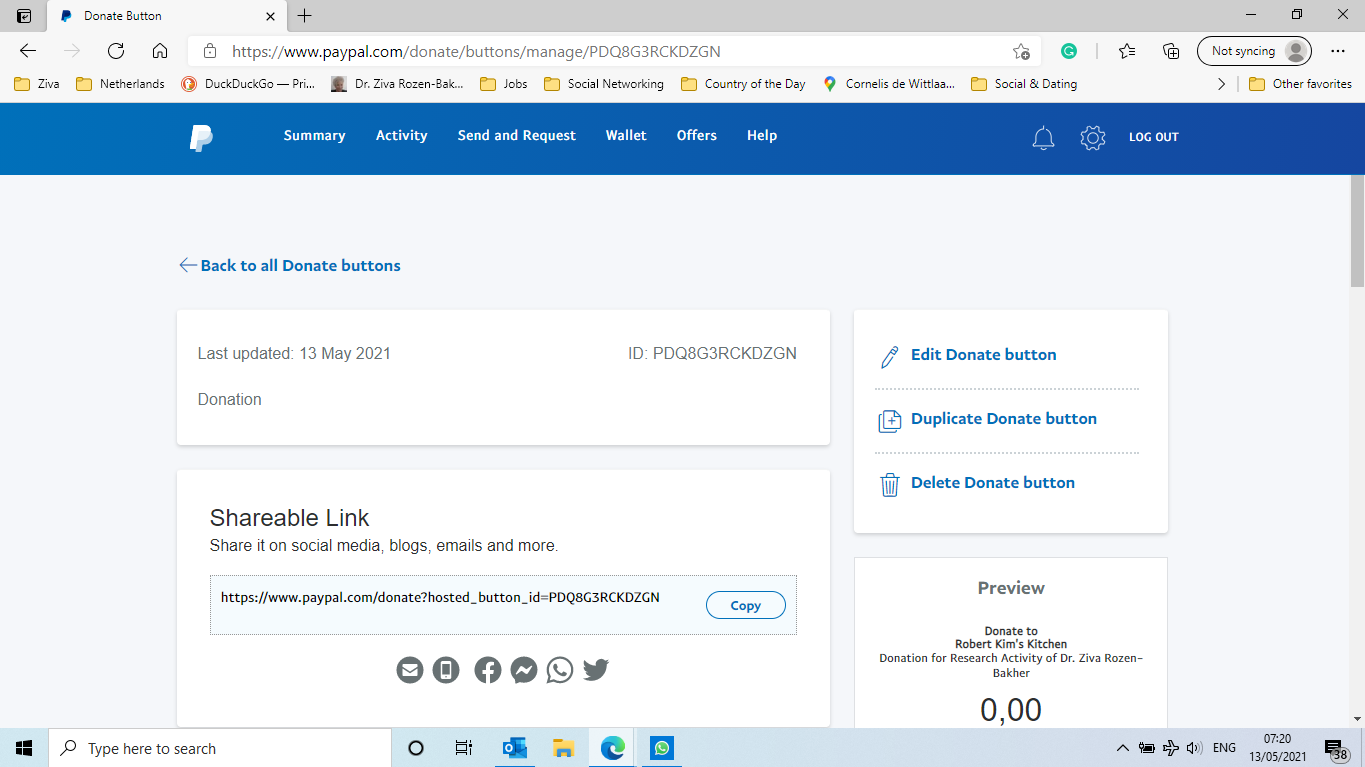Go to the Wallet menu
The height and width of the screenshot is (767, 1365).
[626, 135]
